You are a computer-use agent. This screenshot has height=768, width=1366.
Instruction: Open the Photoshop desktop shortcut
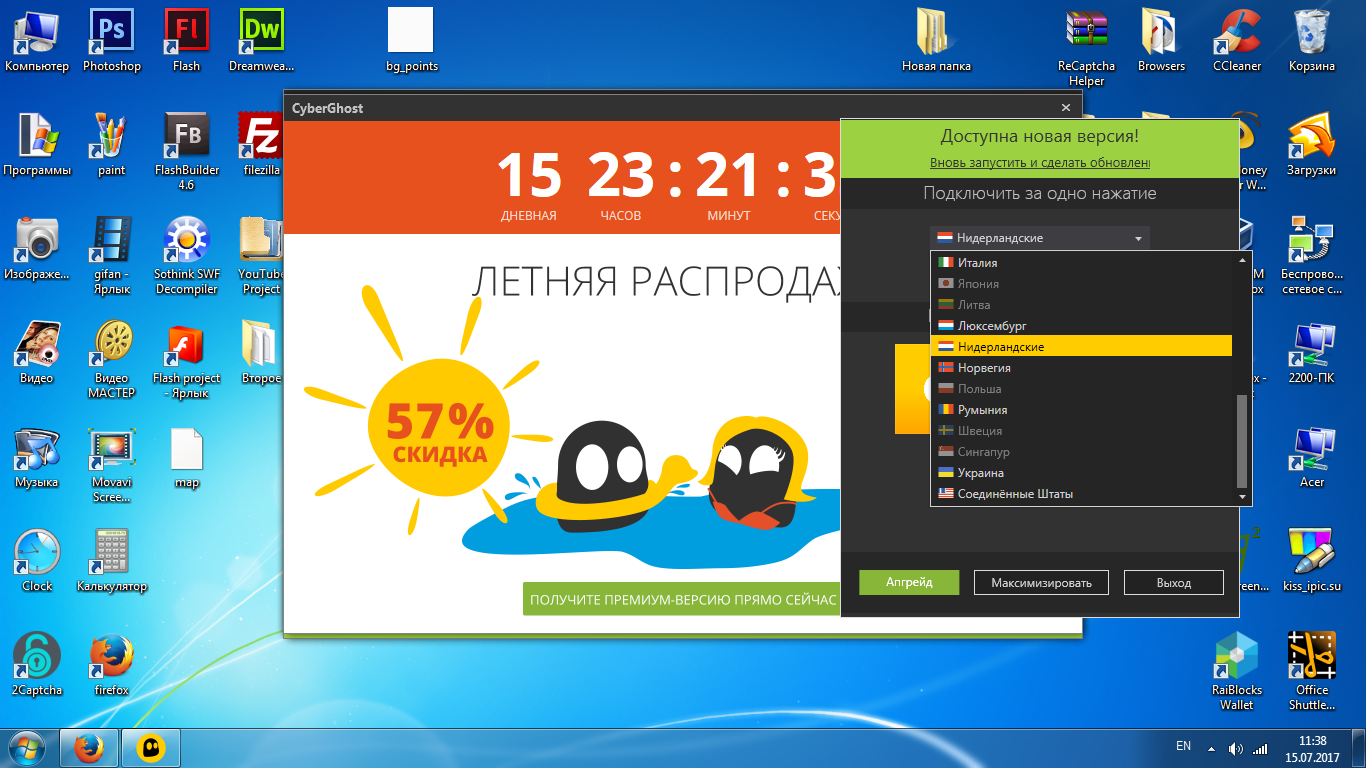pos(111,40)
